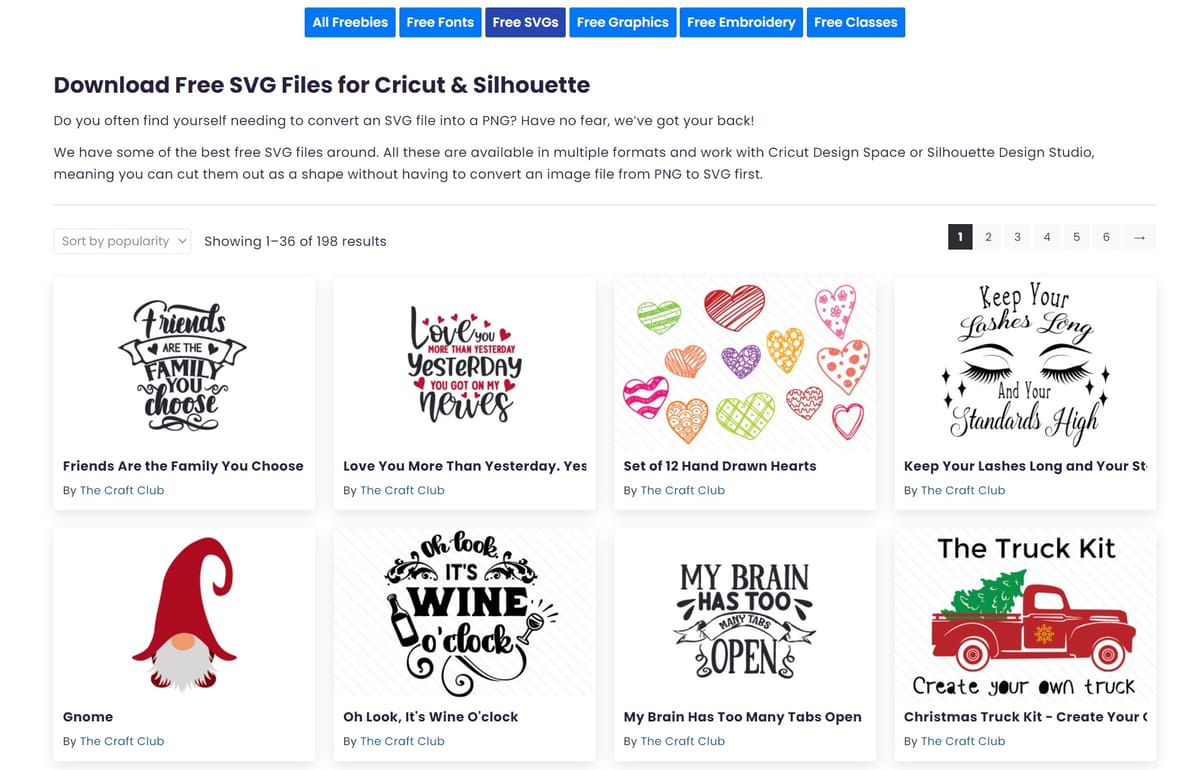
Task: Switch to the All Freebies tab
Action: coord(349,21)
